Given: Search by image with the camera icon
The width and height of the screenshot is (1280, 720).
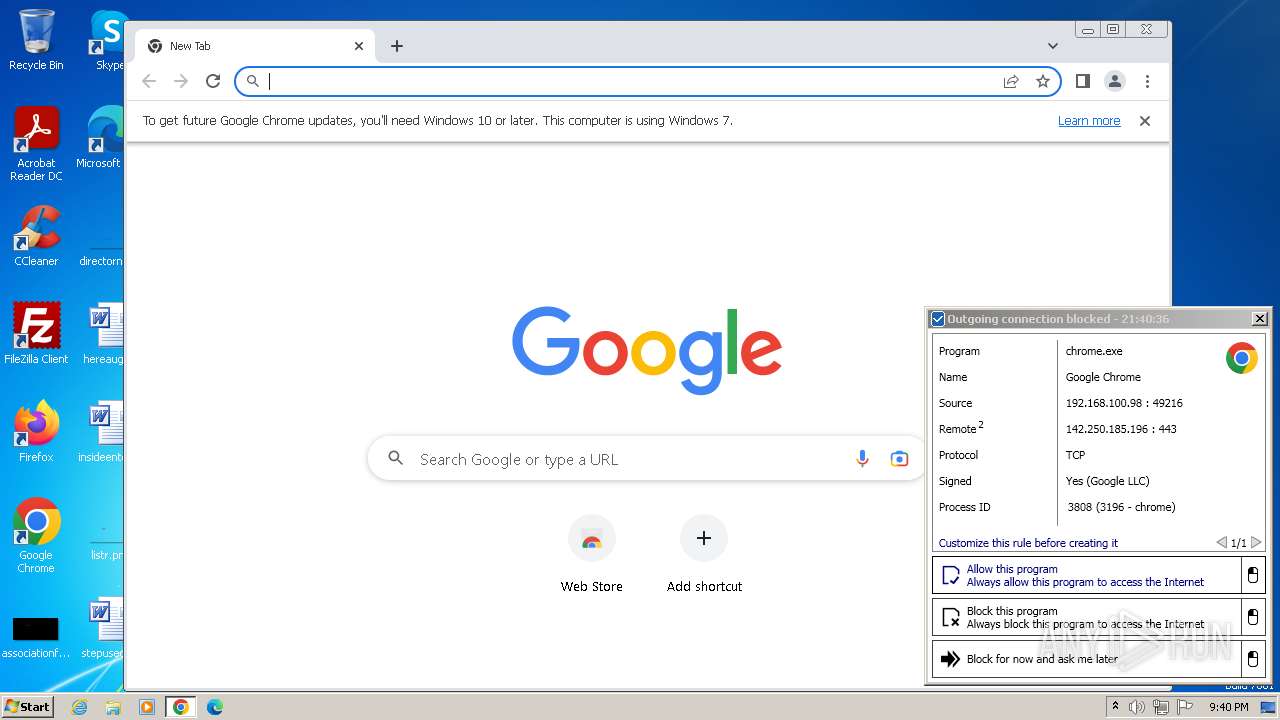Looking at the screenshot, I should point(899,459).
